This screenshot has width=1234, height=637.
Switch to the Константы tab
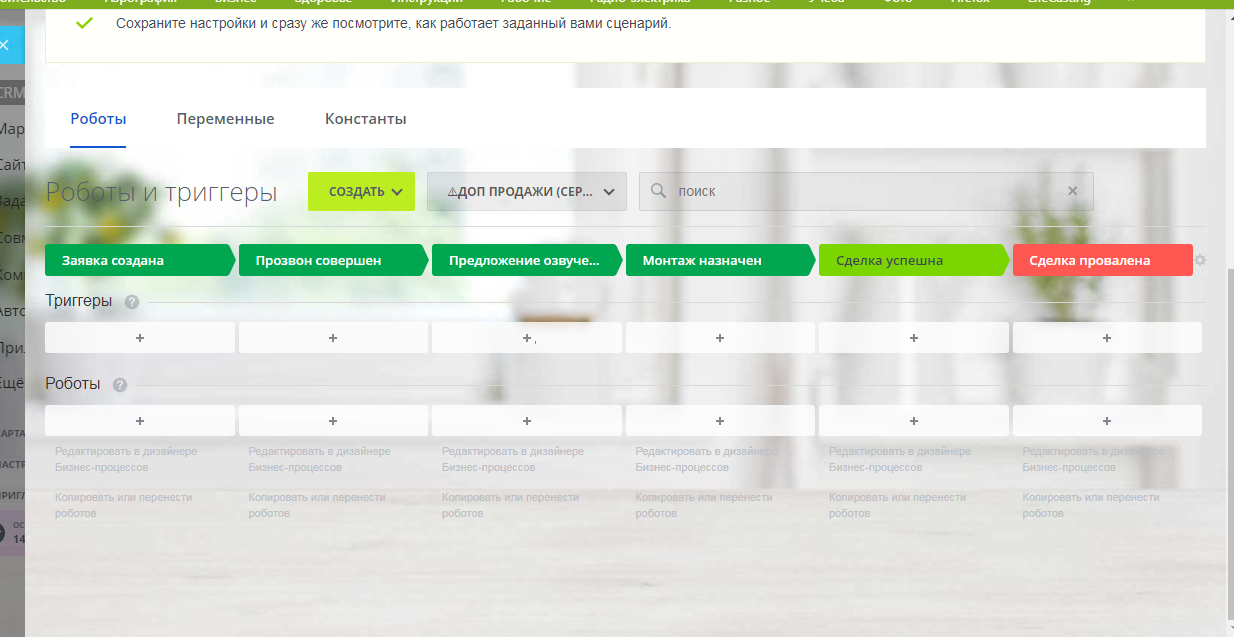coord(365,119)
